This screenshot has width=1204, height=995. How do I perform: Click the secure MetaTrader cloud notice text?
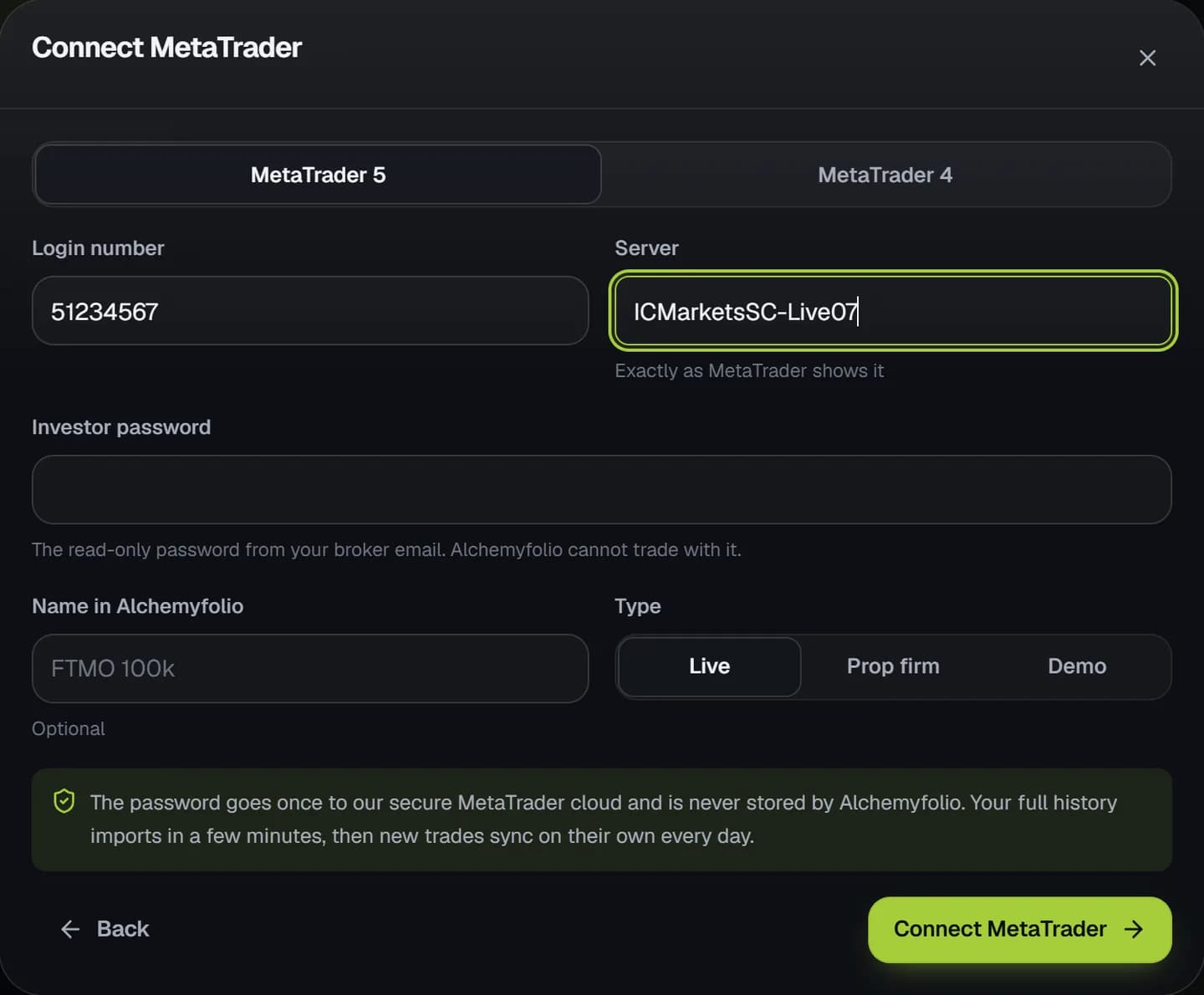point(604,819)
